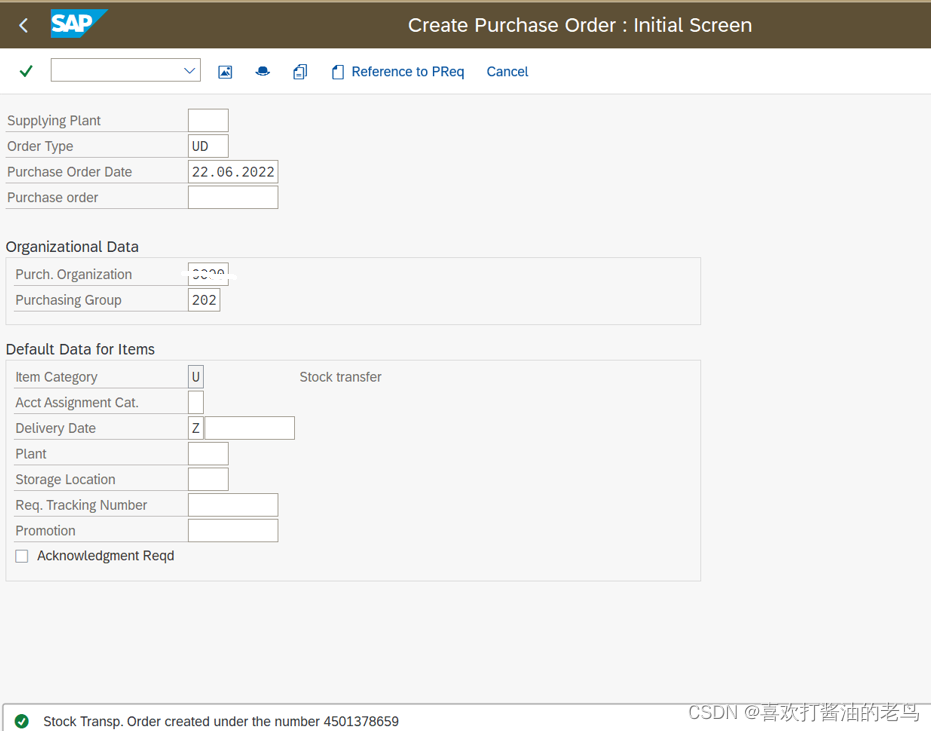Screen dimensions: 935x731
Task: Select the Order Type field
Action: click(x=208, y=146)
